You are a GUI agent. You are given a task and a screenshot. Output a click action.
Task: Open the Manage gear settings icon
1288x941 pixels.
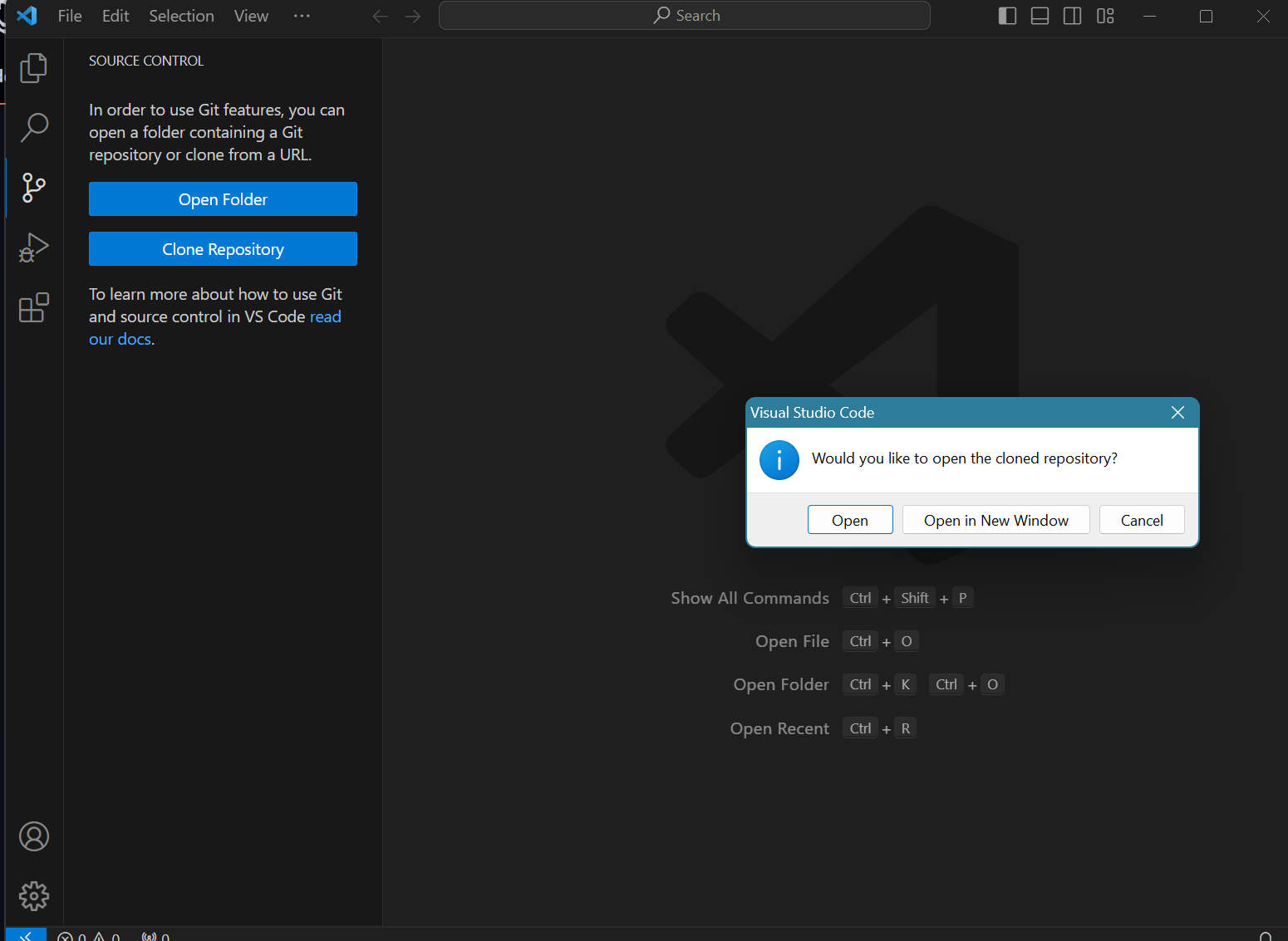coord(33,895)
